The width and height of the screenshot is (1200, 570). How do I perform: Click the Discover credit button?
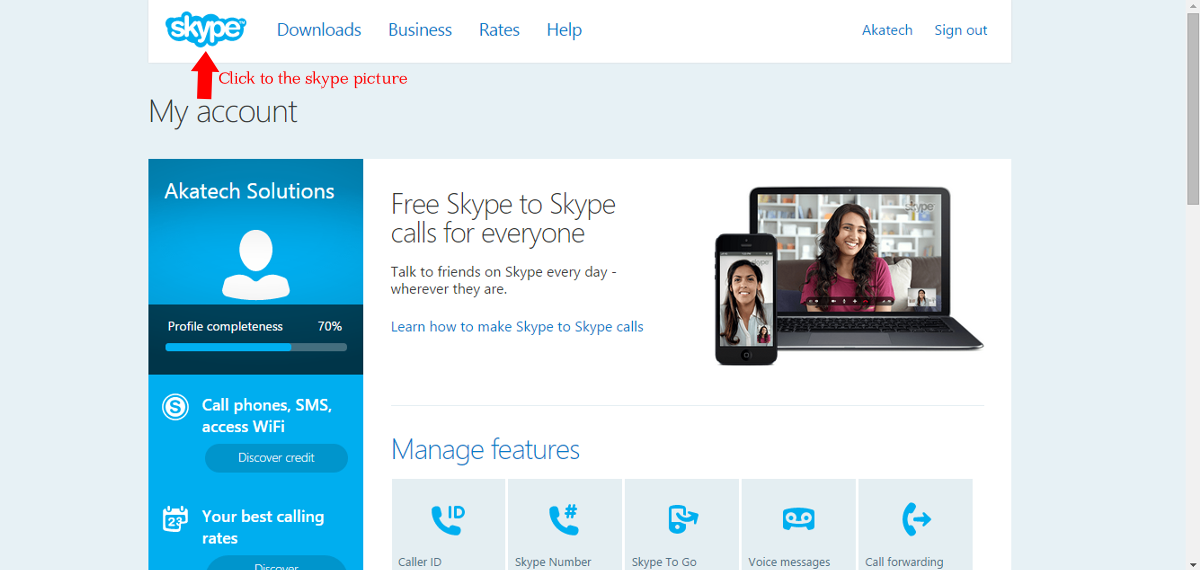[x=276, y=458]
